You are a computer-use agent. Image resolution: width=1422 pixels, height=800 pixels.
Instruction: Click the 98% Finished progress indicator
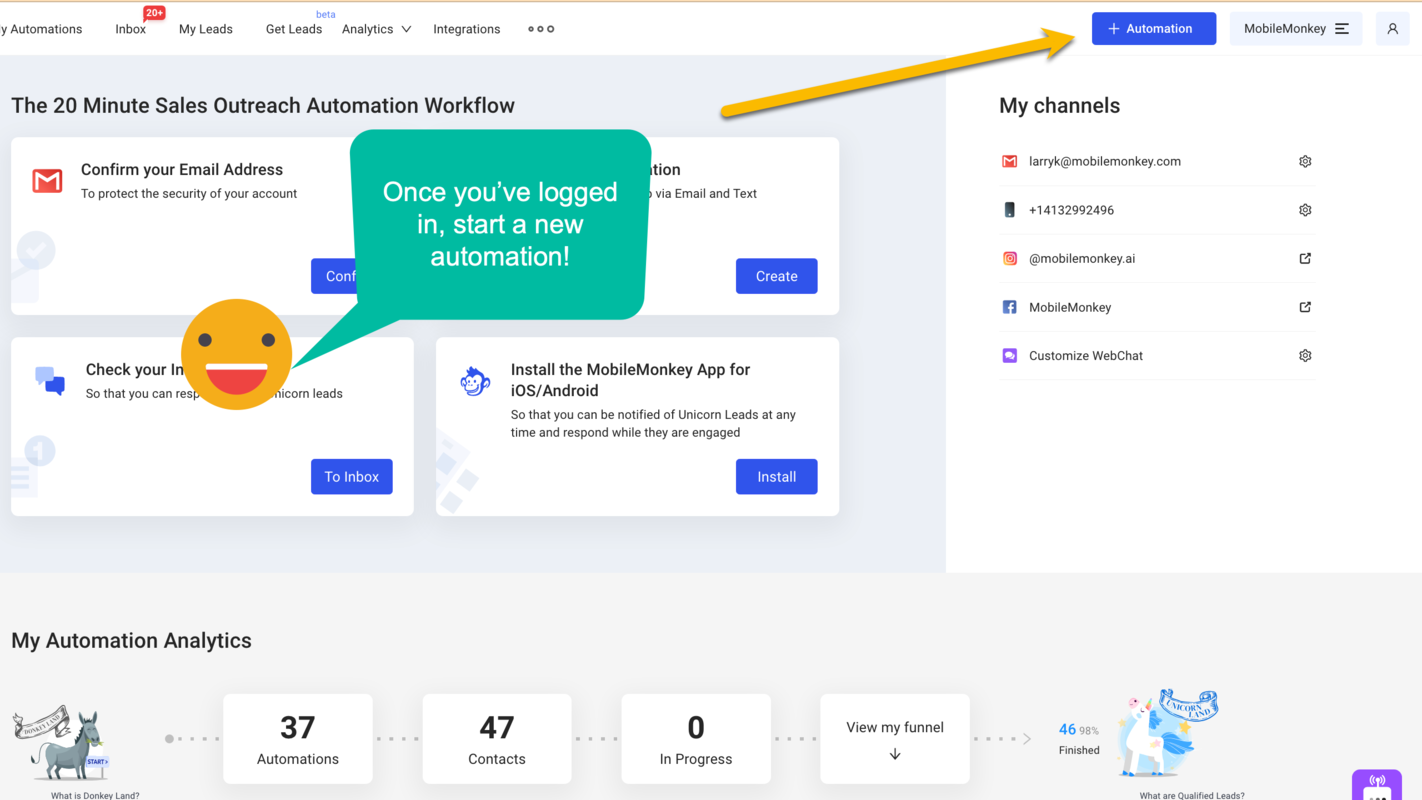[1078, 738]
